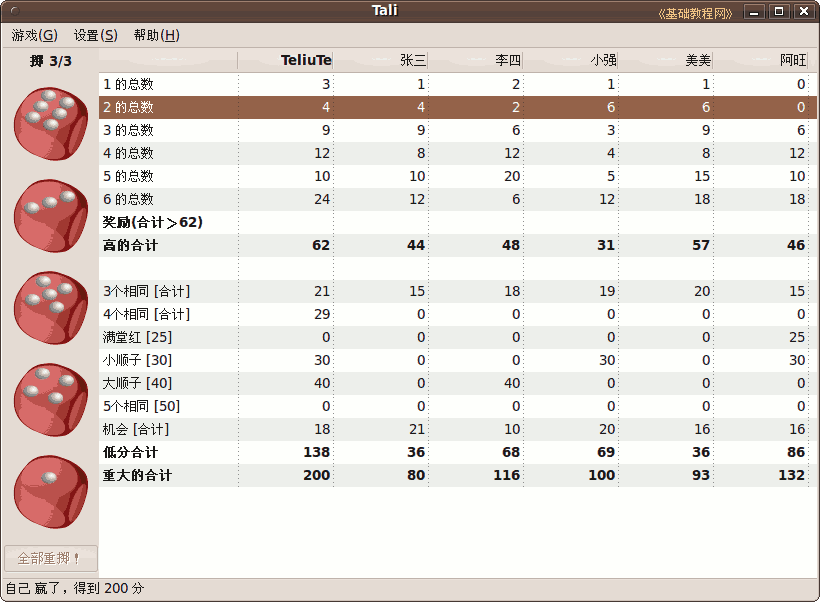Select the die showing three pips

click(x=51, y=215)
